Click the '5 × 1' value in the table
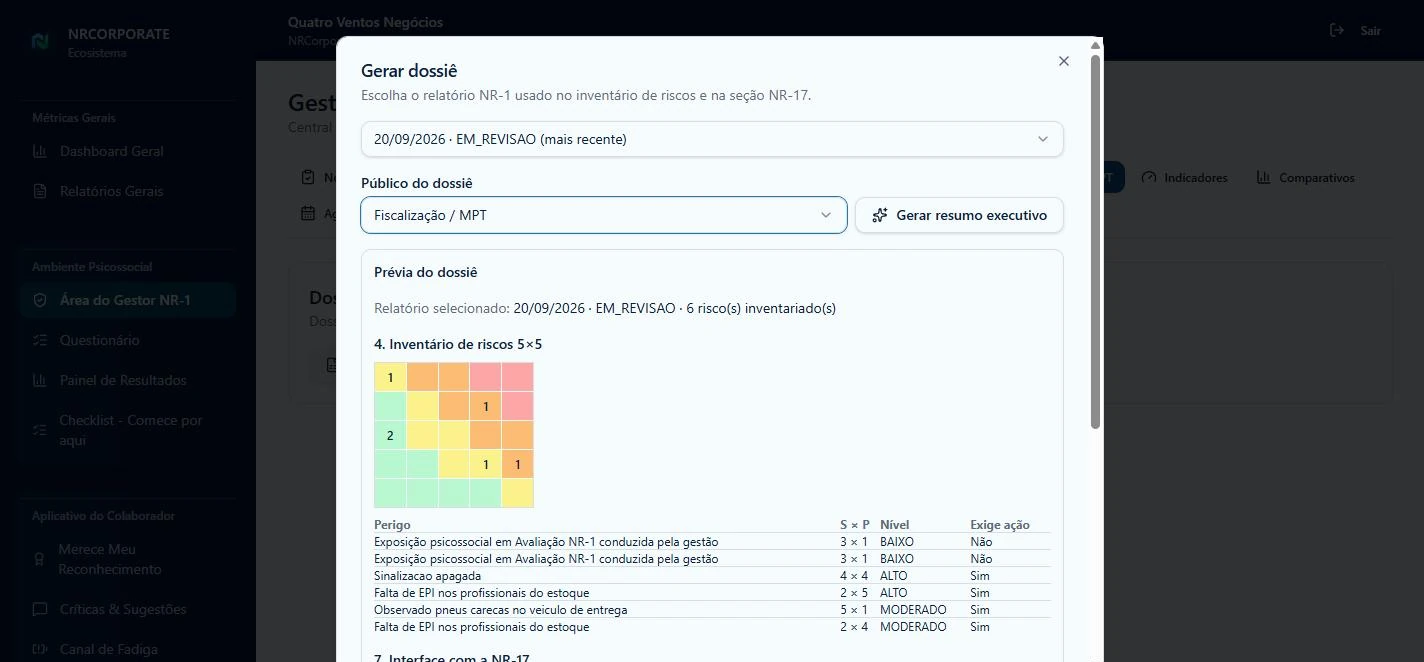The width and height of the screenshot is (1424, 662). [x=855, y=610]
